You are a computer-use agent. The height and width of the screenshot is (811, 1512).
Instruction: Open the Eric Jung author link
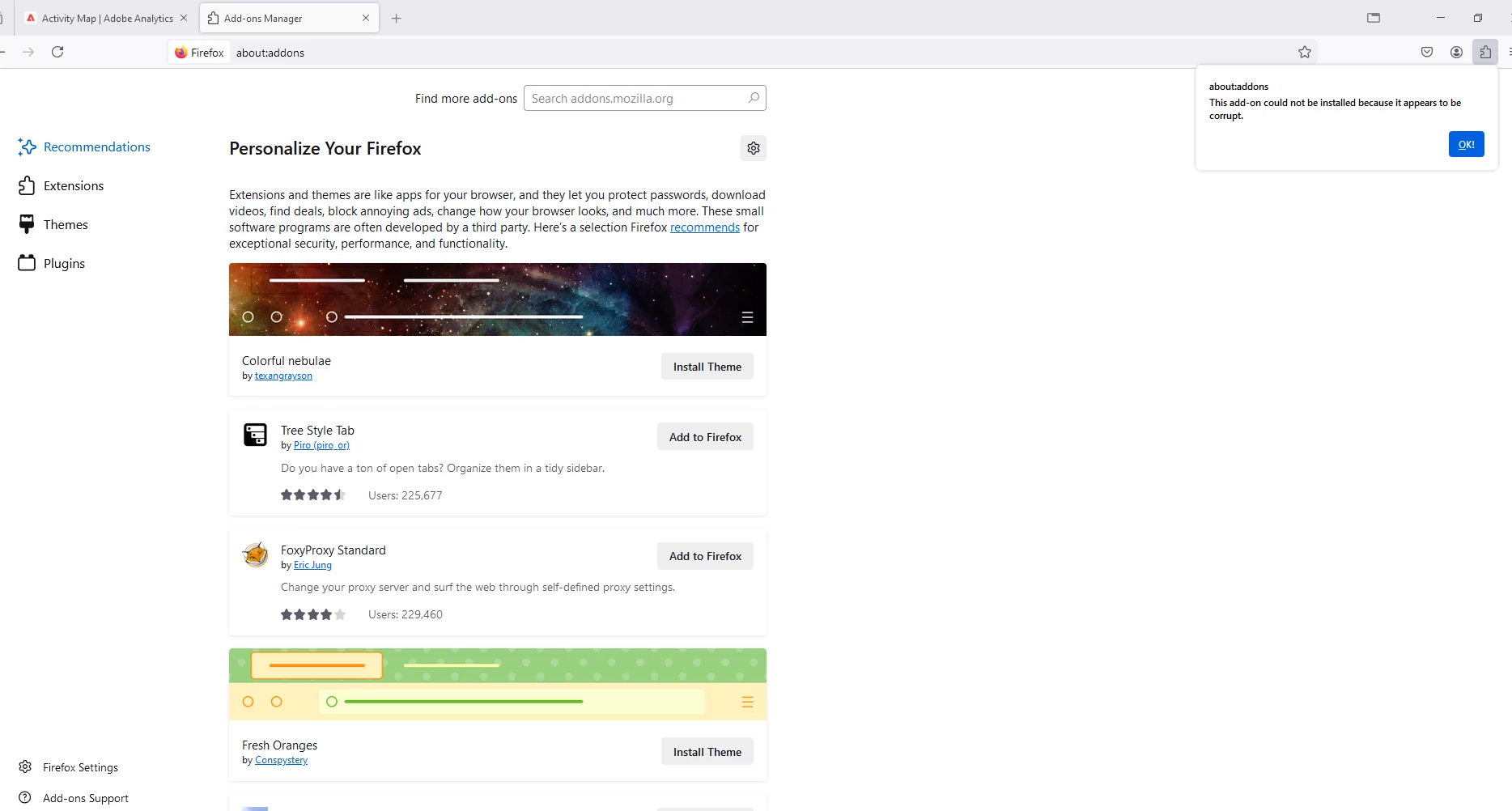312,565
